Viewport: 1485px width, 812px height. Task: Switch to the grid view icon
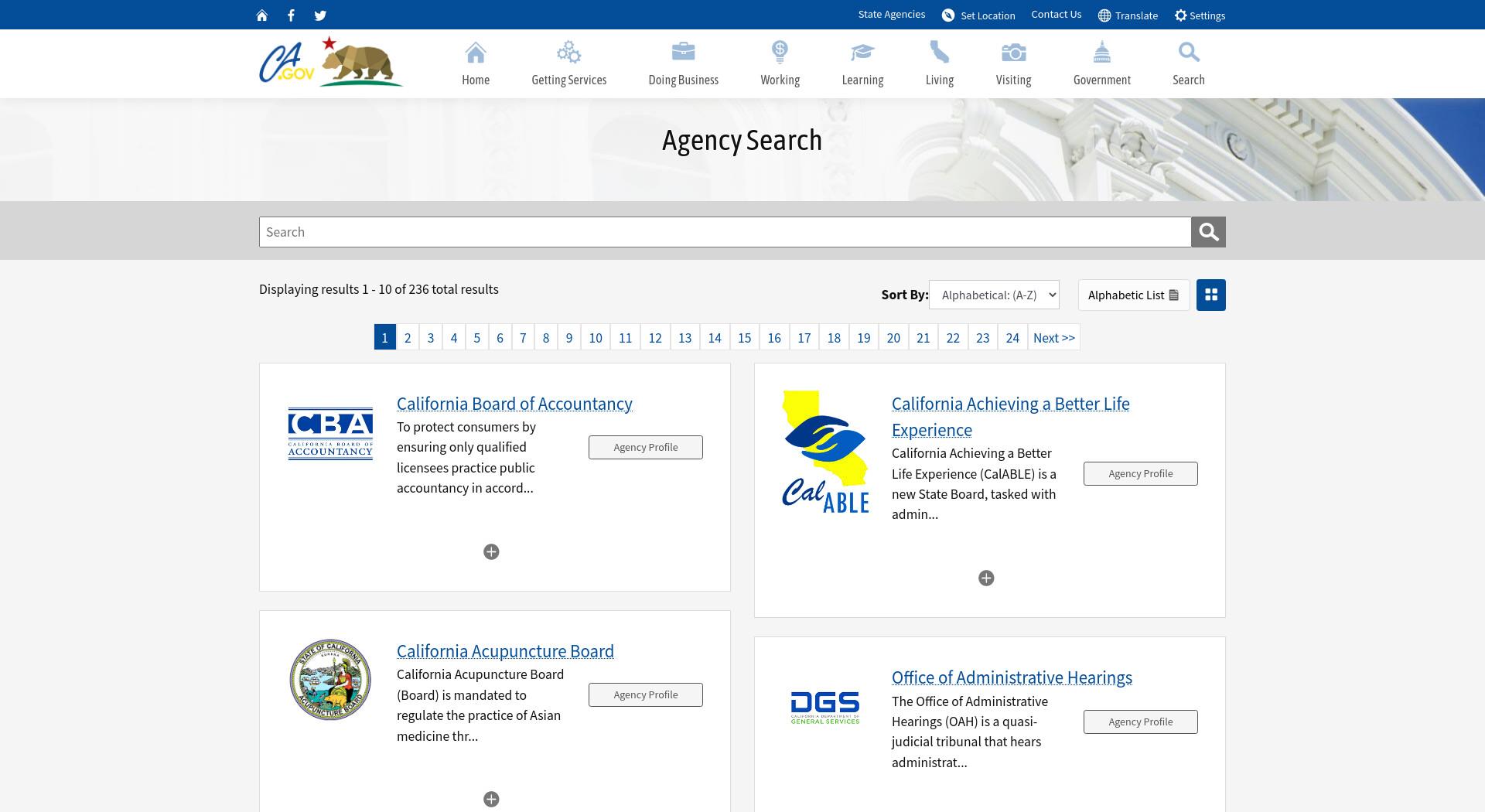click(x=1211, y=295)
